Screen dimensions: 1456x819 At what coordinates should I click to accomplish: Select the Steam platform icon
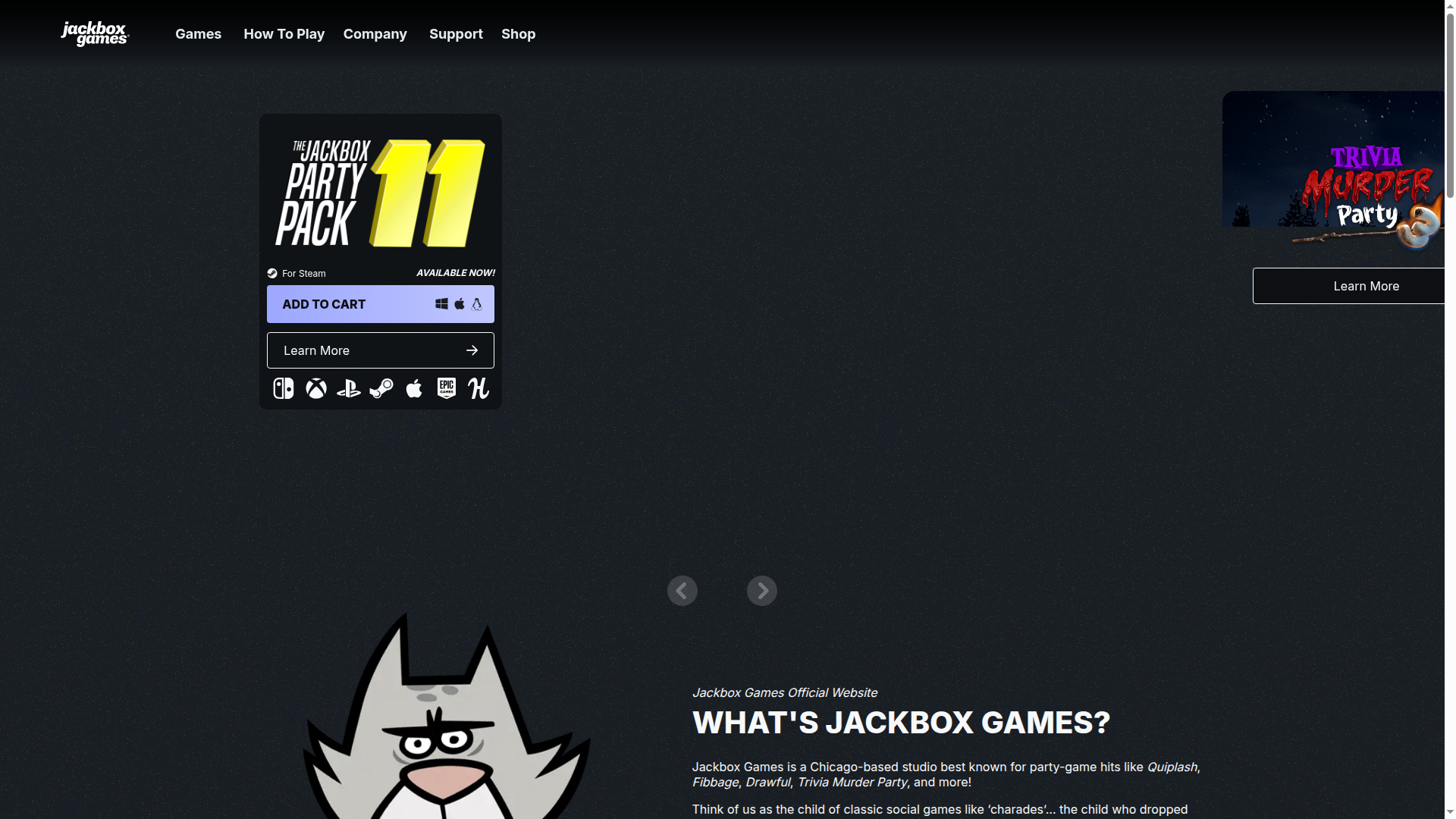pos(381,388)
